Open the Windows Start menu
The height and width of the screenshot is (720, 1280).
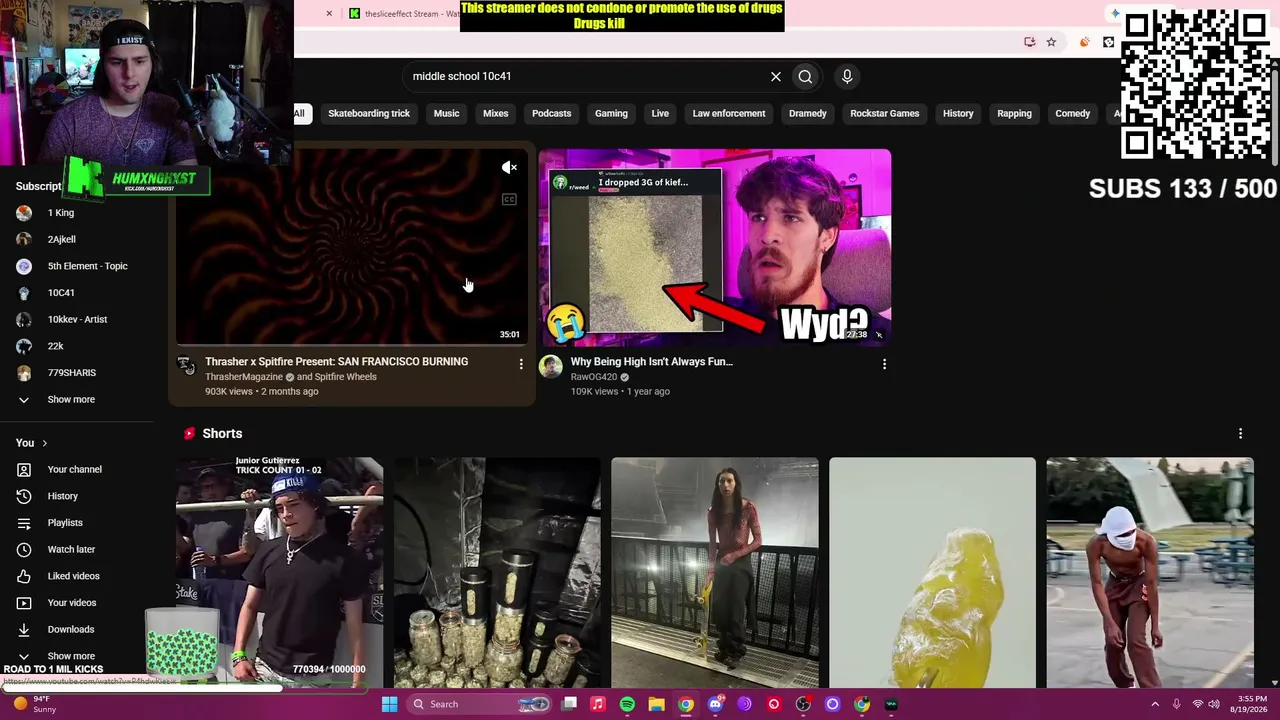(x=389, y=704)
